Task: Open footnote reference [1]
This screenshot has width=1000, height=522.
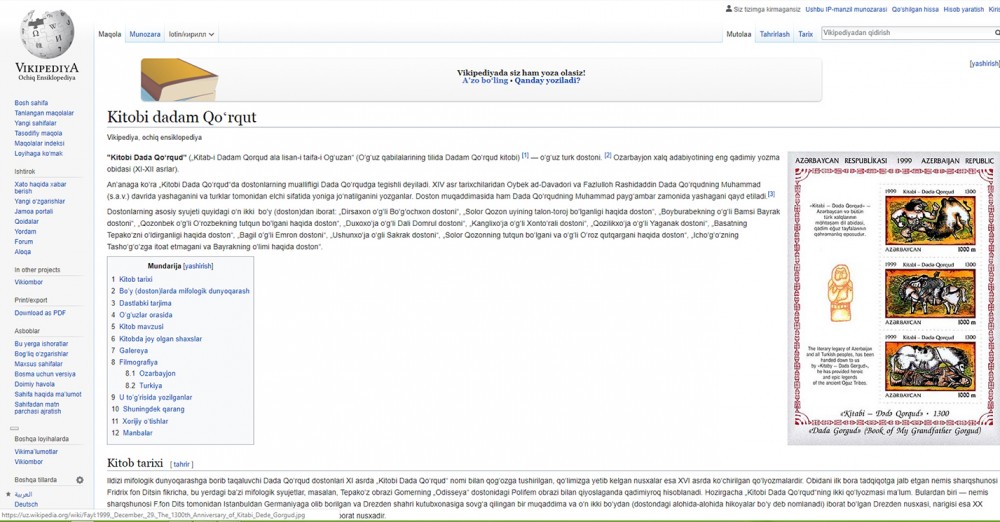Action: (x=526, y=155)
